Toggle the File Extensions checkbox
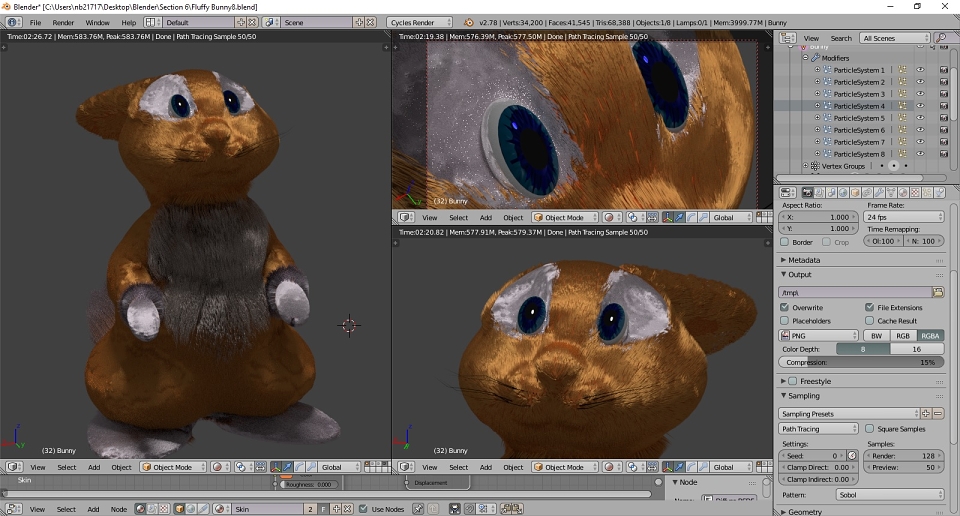The height and width of the screenshot is (516, 960). (x=869, y=307)
